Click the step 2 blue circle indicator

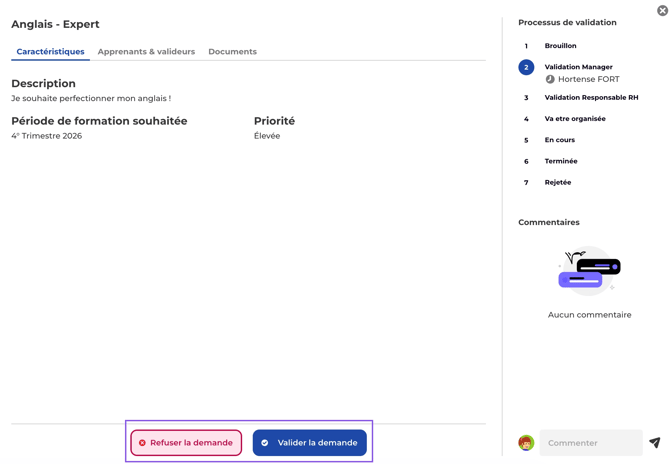point(526,67)
